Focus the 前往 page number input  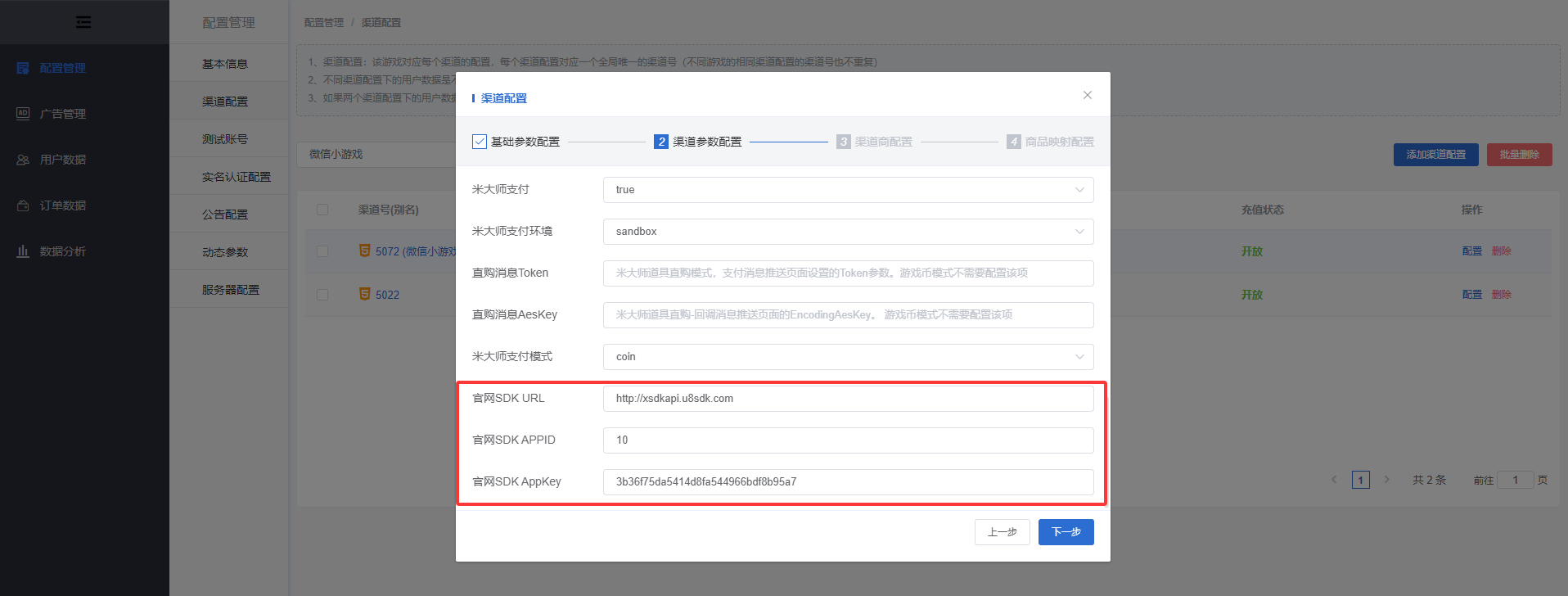[1515, 480]
